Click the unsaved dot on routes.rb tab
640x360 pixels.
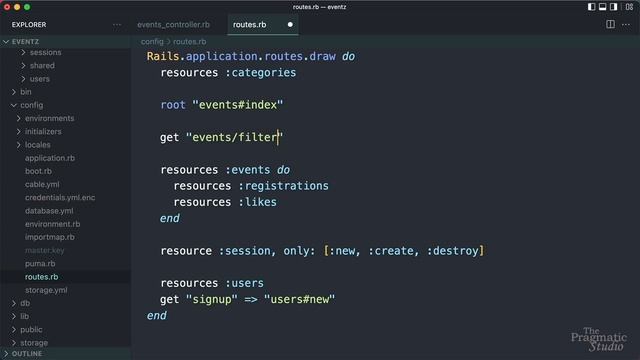(290, 24)
